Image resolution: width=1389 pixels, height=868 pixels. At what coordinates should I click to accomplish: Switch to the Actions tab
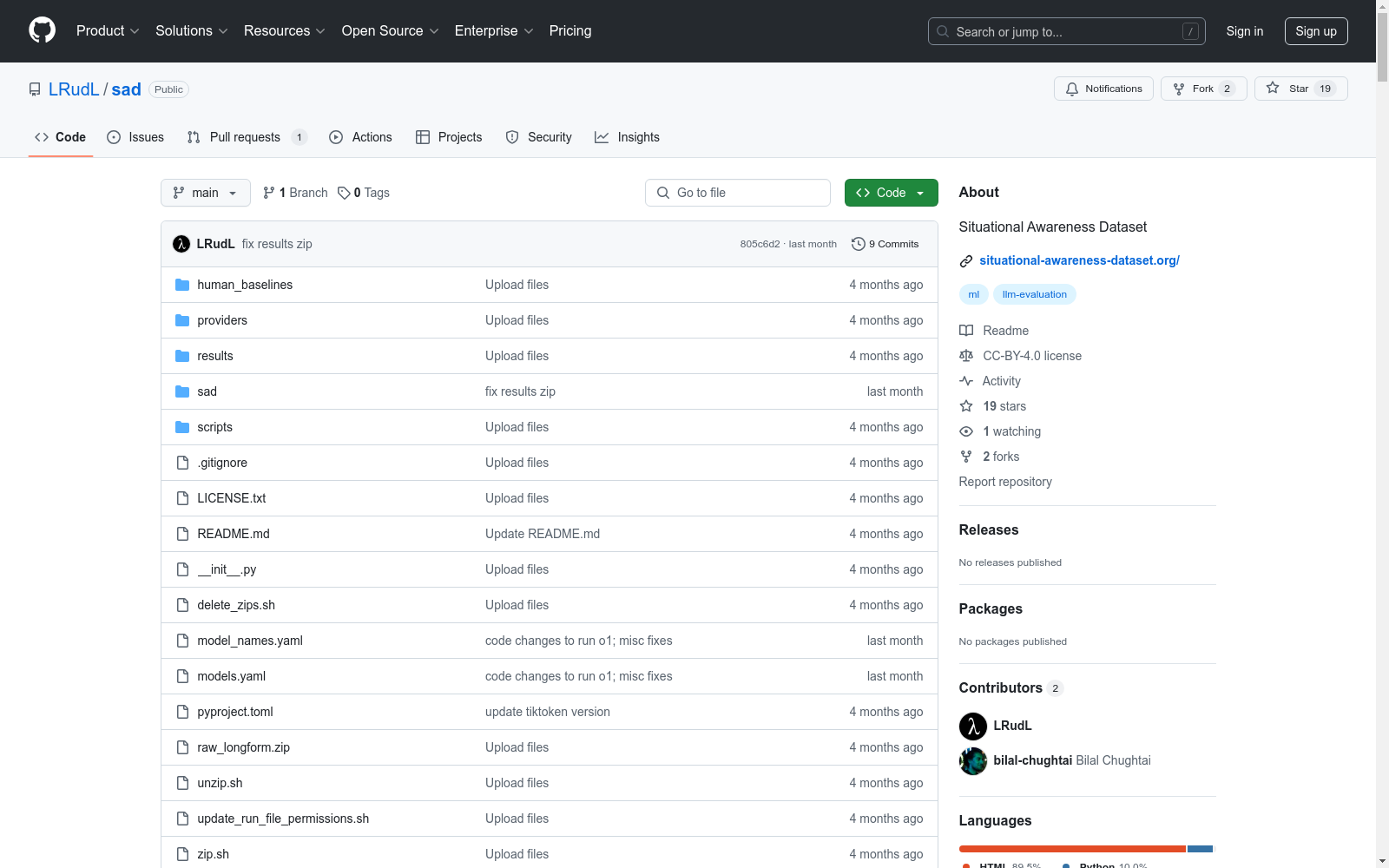point(360,137)
